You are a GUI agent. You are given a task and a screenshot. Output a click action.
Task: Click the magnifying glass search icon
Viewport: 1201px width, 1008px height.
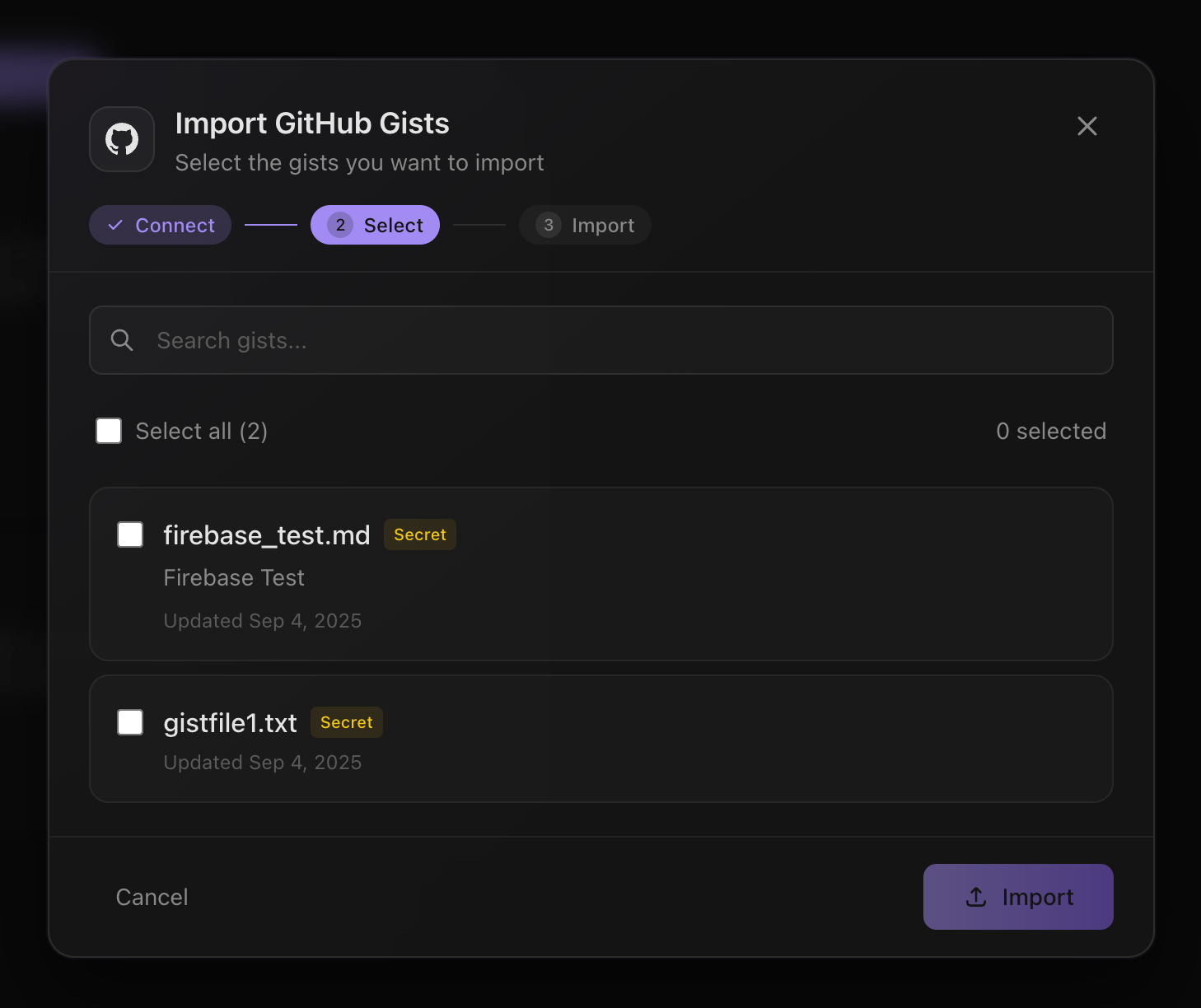point(121,339)
